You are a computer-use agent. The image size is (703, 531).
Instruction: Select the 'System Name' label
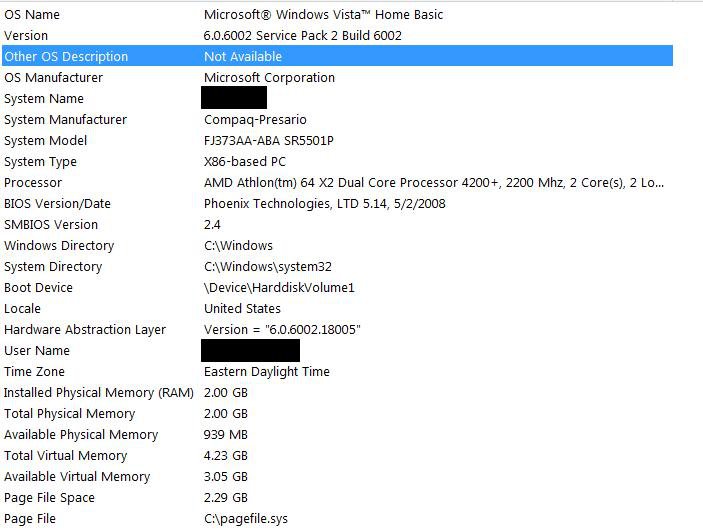click(44, 99)
